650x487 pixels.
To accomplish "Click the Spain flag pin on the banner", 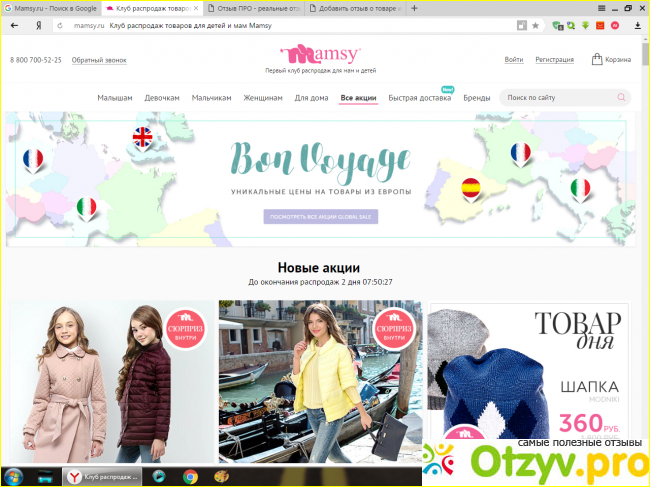I will [471, 187].
